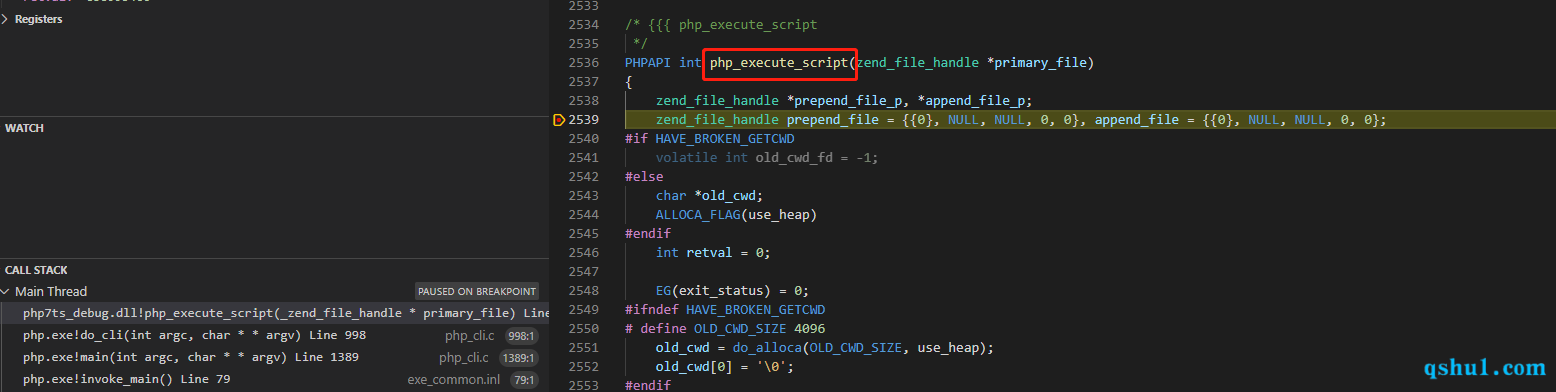This screenshot has height=392, width=1556.
Task: Click the 998:1 line badge
Action: click(520, 336)
